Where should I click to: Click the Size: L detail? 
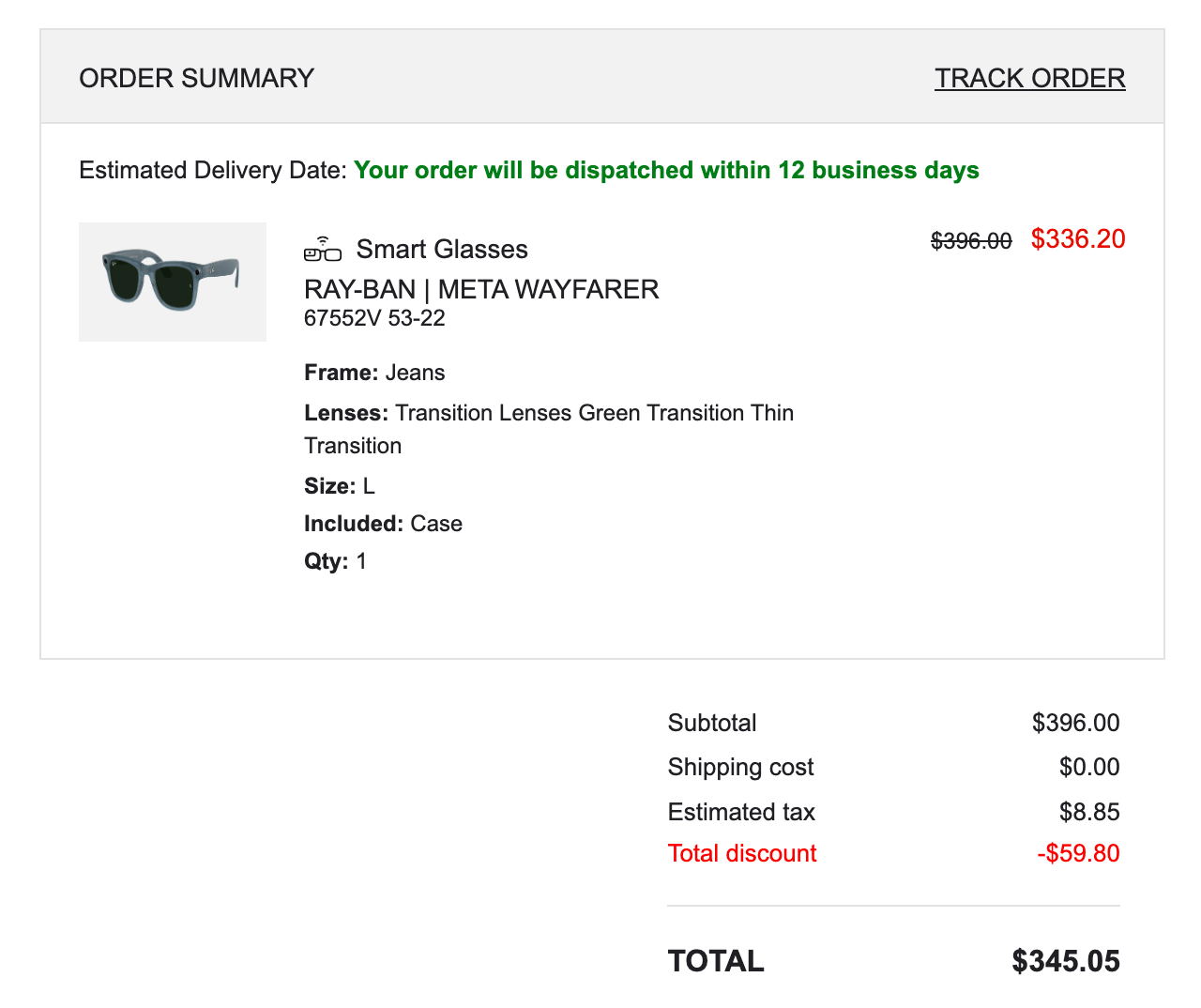pos(340,486)
